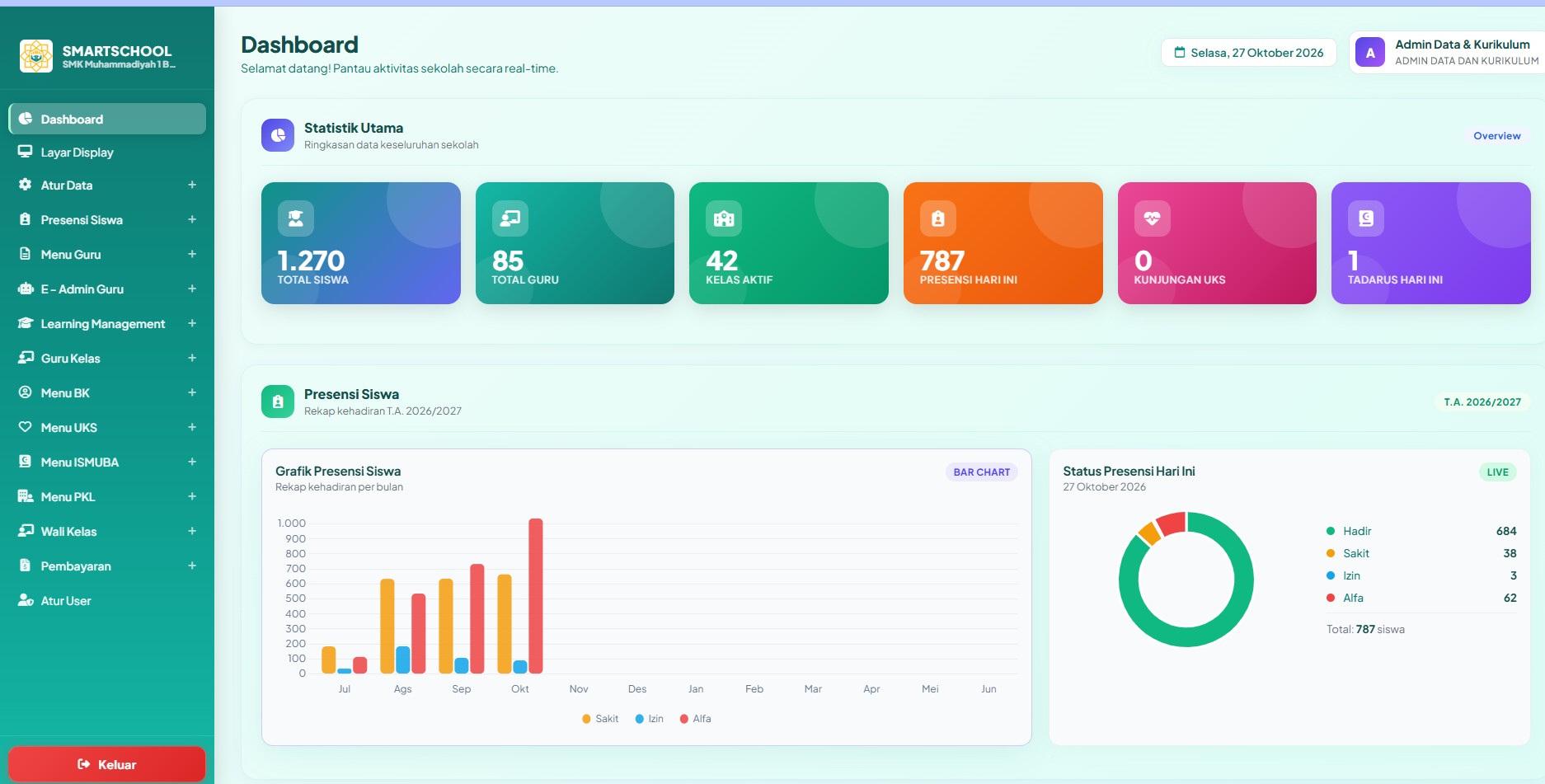Click the Kelas Aktif card school icon
Image resolution: width=1545 pixels, height=784 pixels.
point(724,218)
